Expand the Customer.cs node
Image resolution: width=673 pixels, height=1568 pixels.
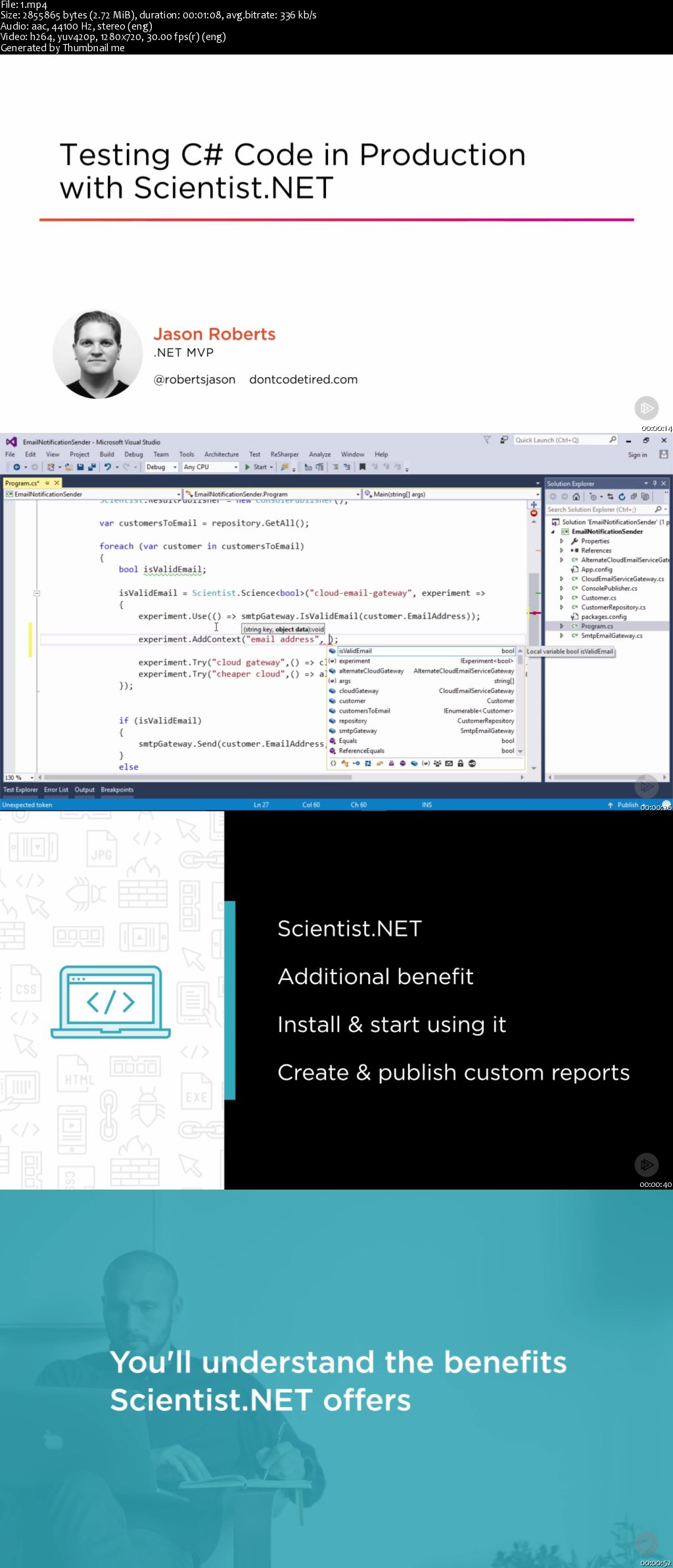coord(561,598)
